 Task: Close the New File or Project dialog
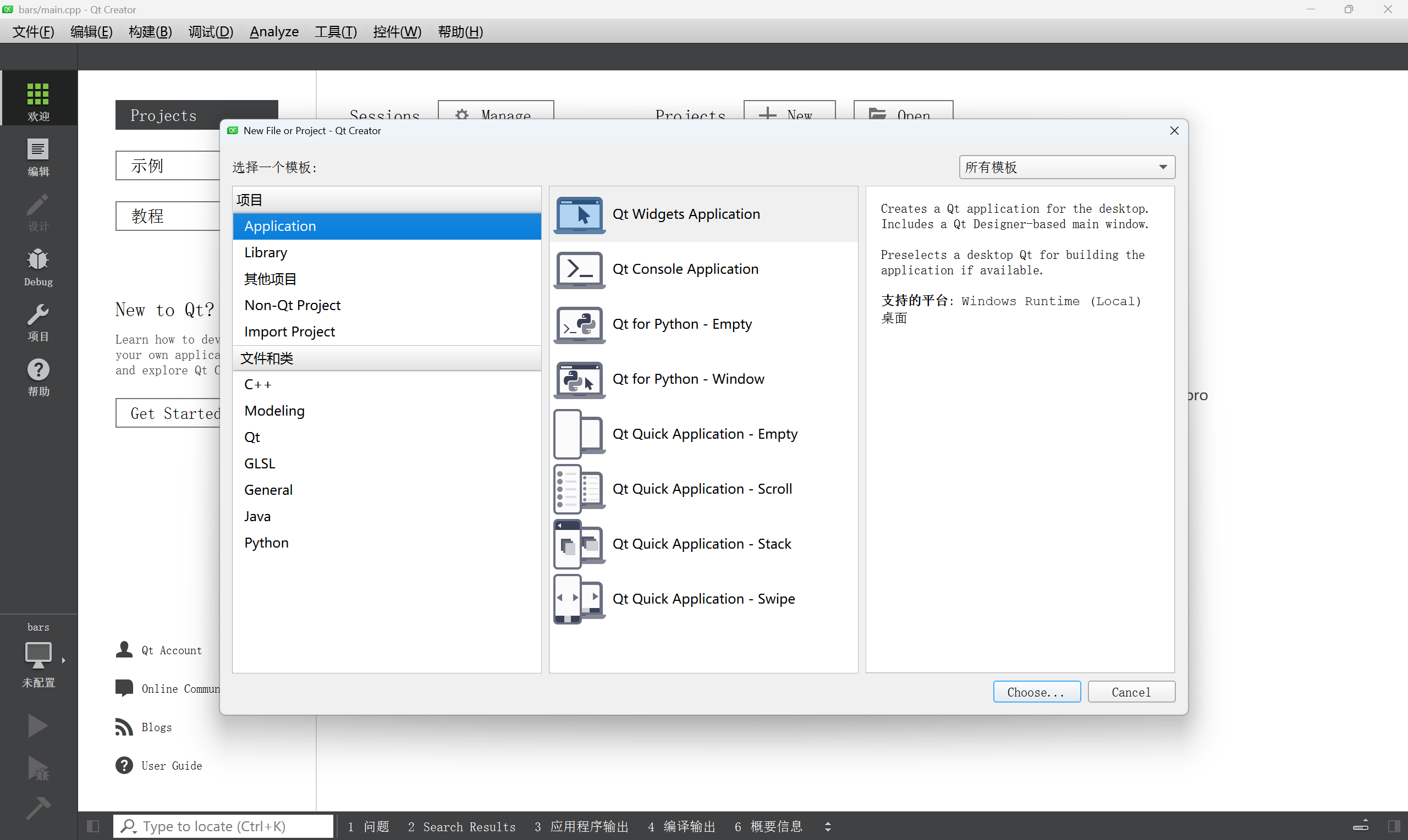tap(1174, 131)
